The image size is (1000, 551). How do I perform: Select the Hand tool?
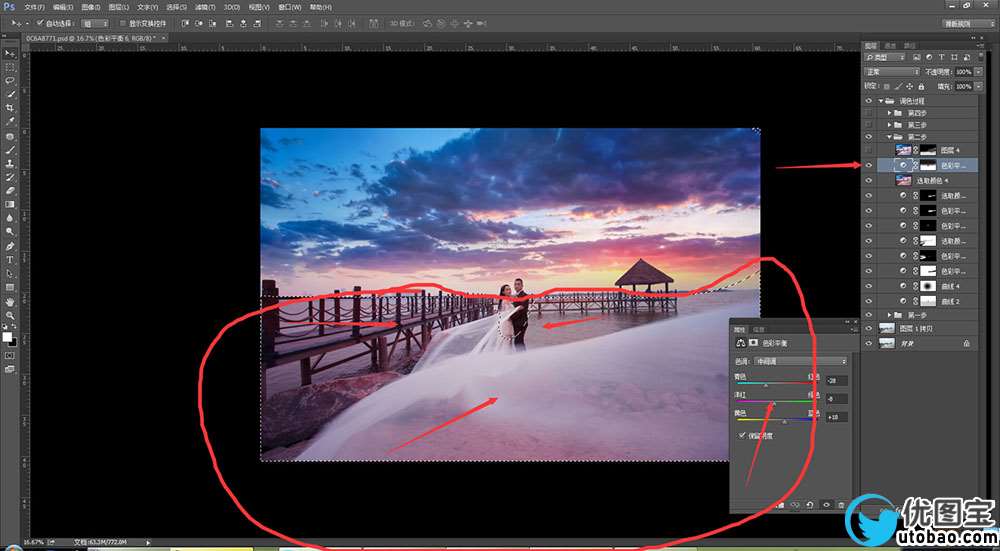pos(10,302)
